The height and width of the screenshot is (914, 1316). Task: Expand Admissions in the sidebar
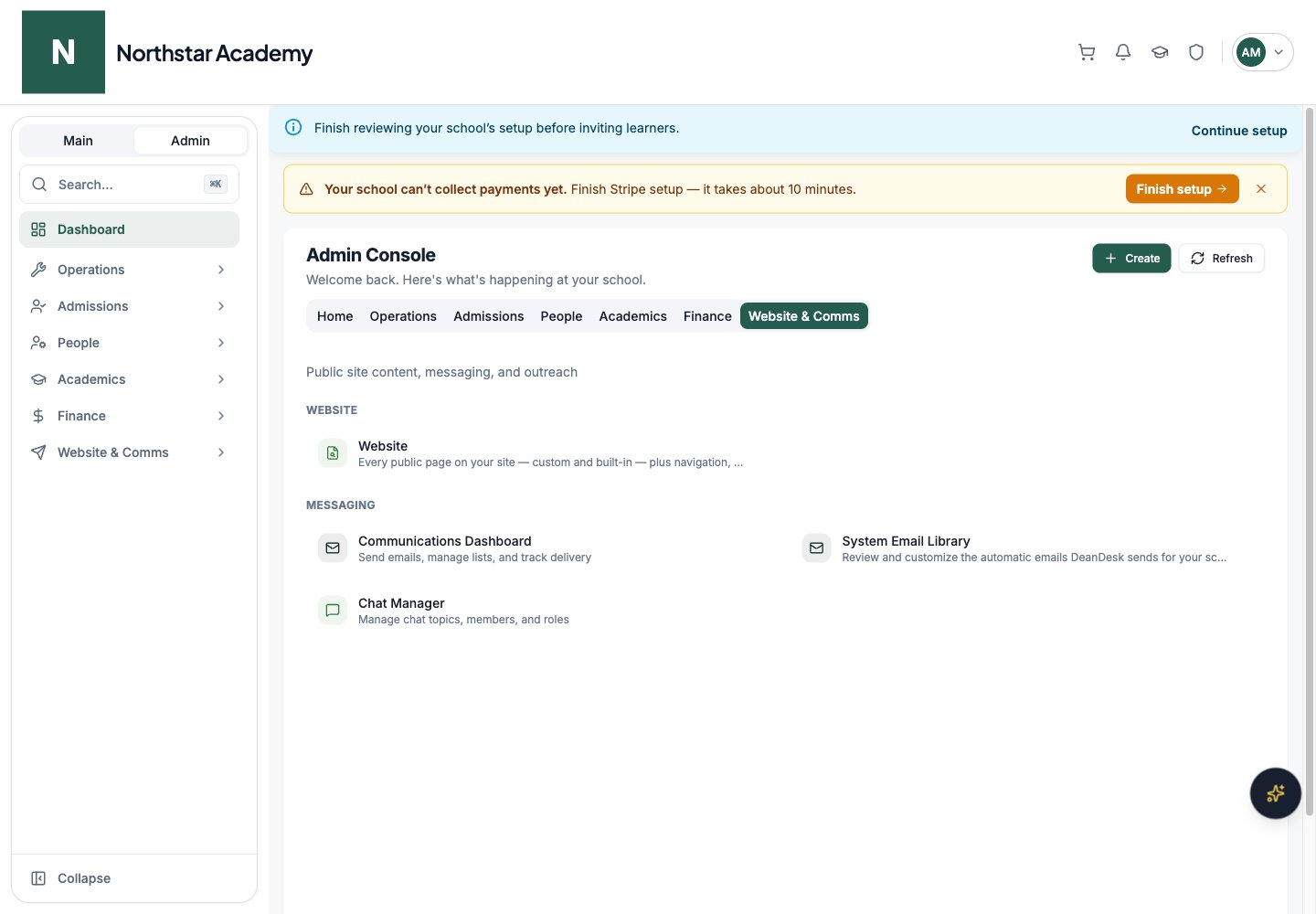click(x=129, y=306)
